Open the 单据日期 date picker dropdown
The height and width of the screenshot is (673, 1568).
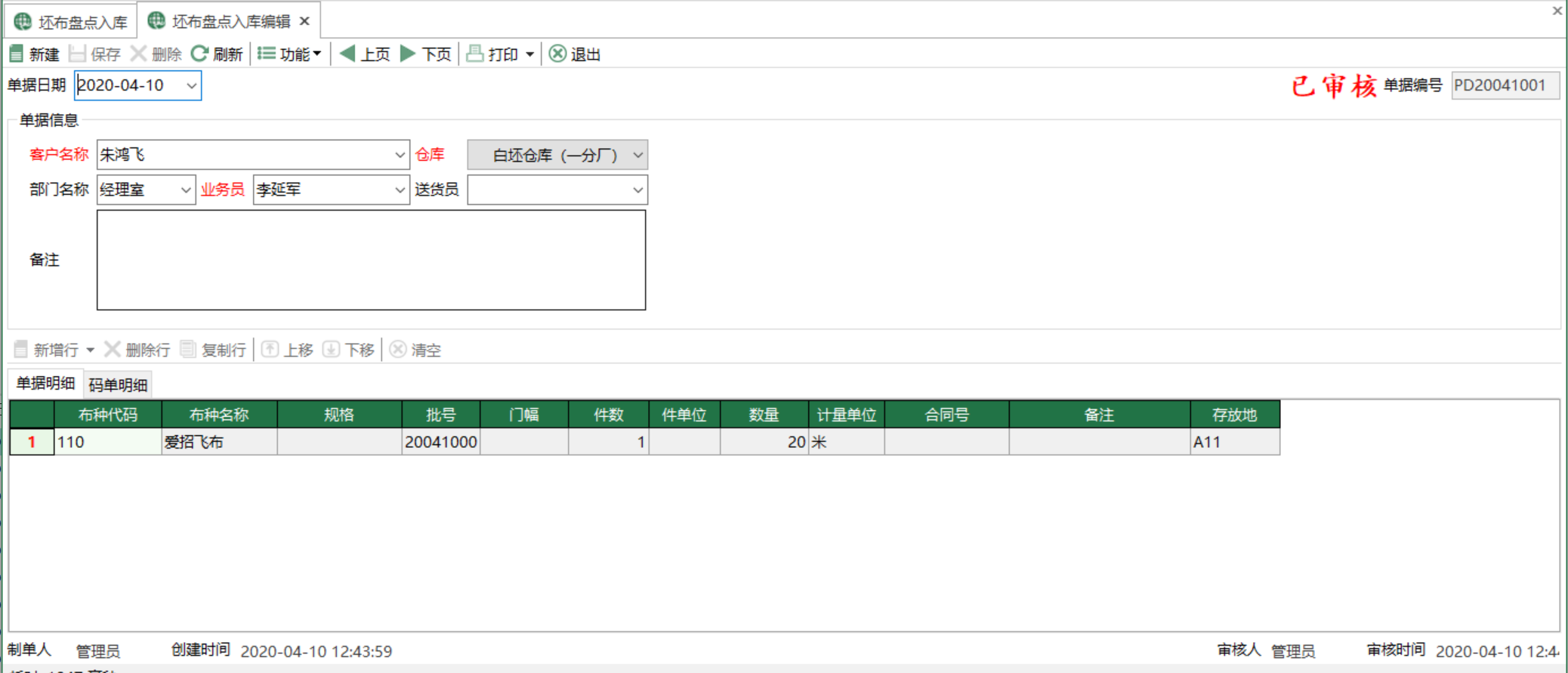tap(192, 85)
